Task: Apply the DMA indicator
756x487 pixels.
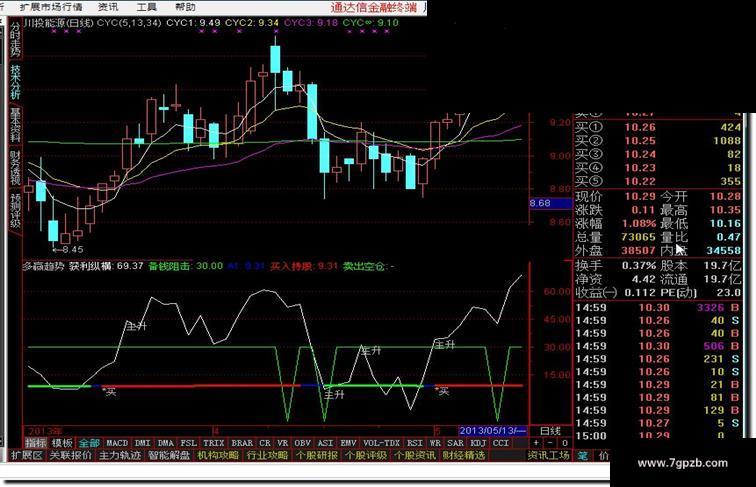Action: pyautogui.click(x=166, y=443)
